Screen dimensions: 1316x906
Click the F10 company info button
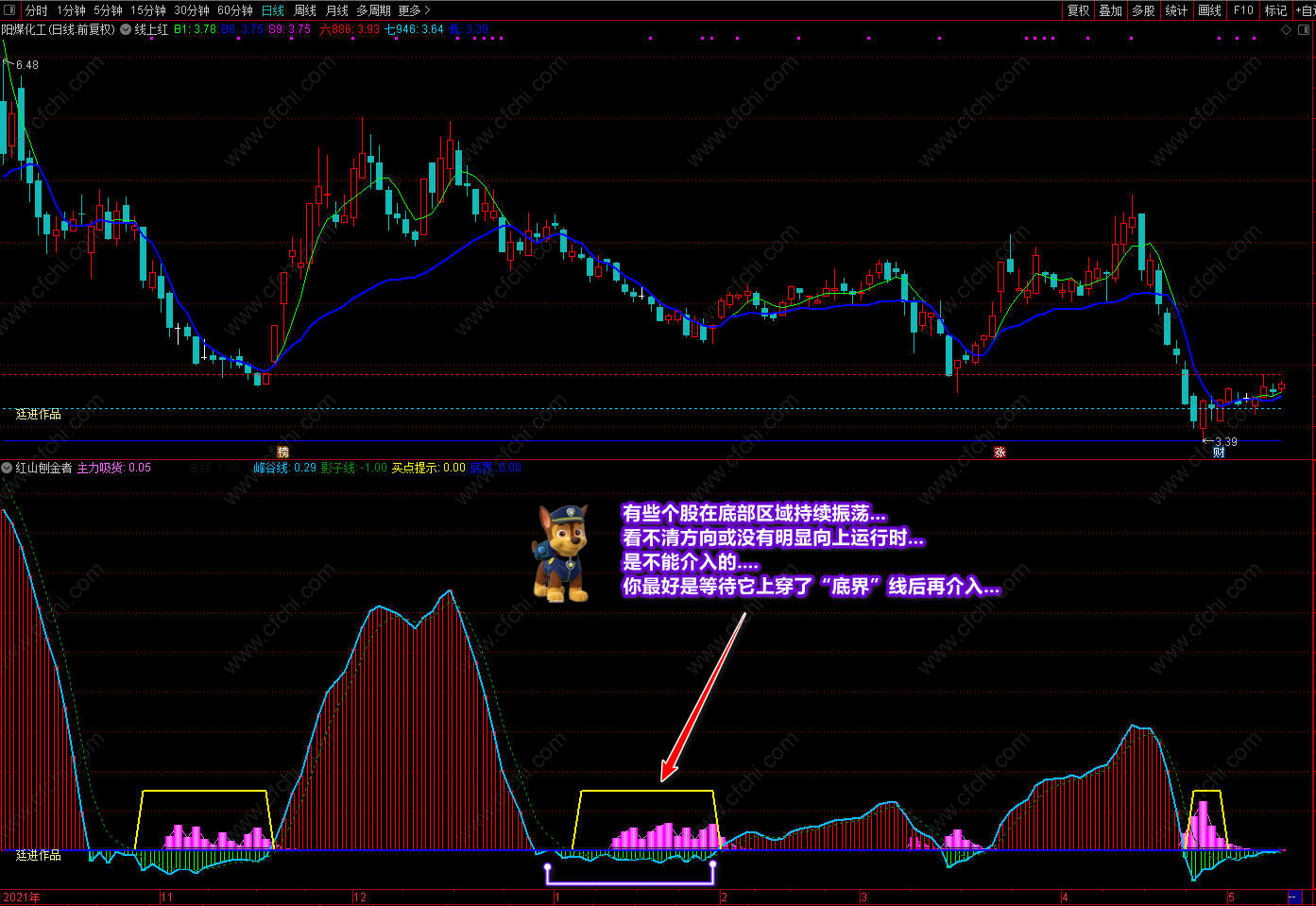click(x=1243, y=10)
